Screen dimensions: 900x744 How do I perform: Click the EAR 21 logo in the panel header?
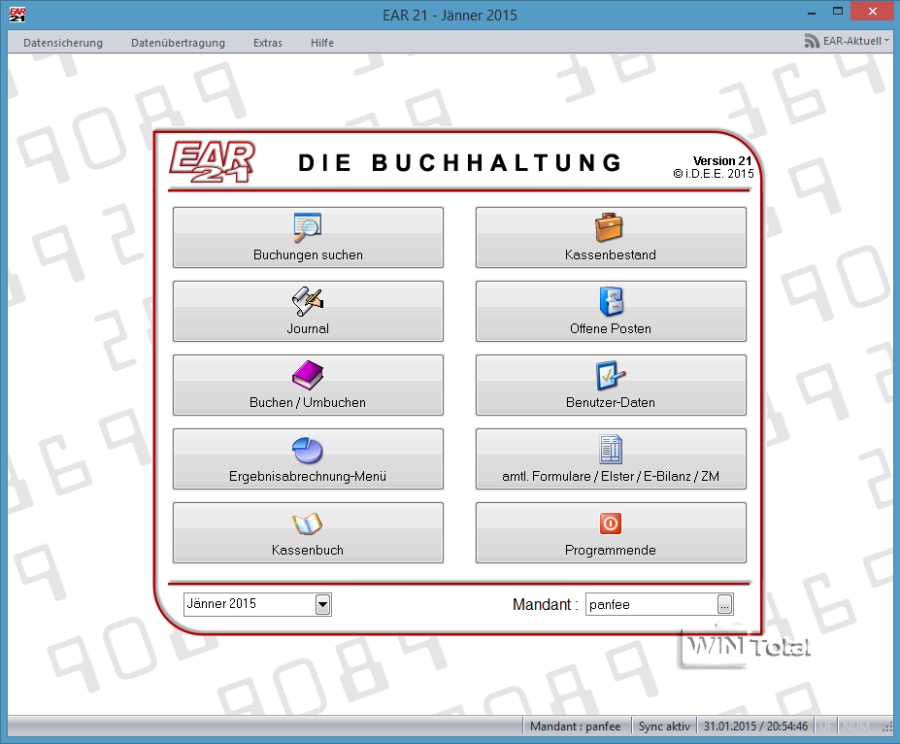tap(212, 161)
